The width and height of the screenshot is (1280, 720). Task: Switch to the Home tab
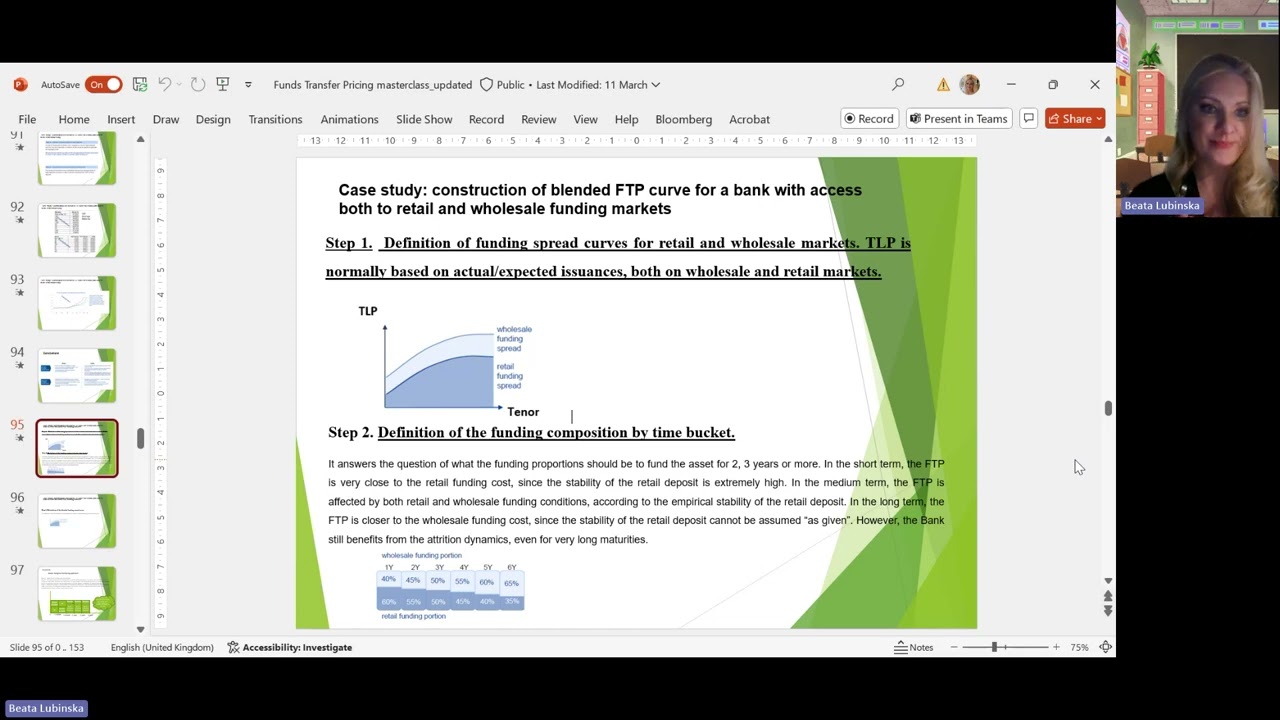[74, 119]
